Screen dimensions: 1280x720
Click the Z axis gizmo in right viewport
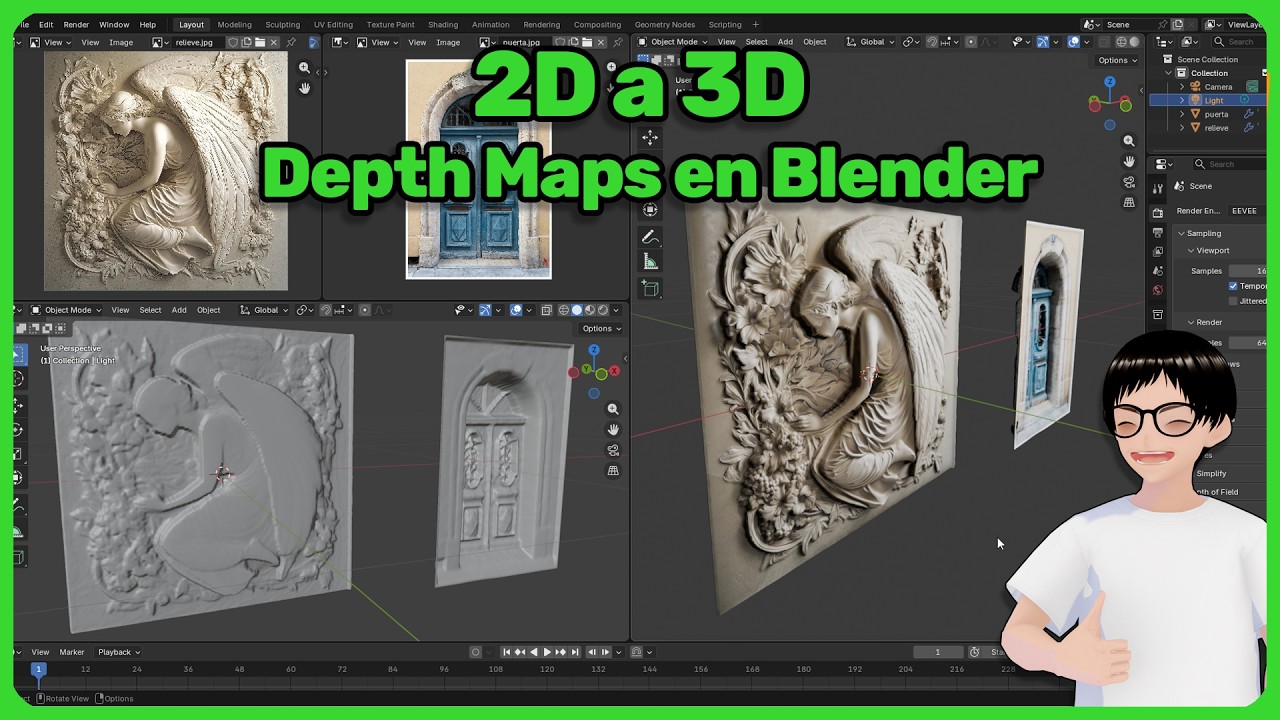pos(1110,82)
